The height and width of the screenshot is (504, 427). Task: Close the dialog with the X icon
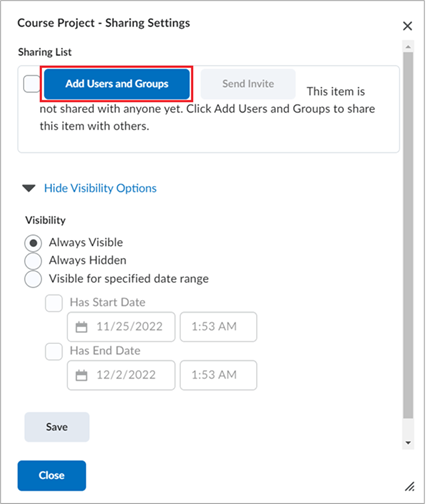[407, 26]
